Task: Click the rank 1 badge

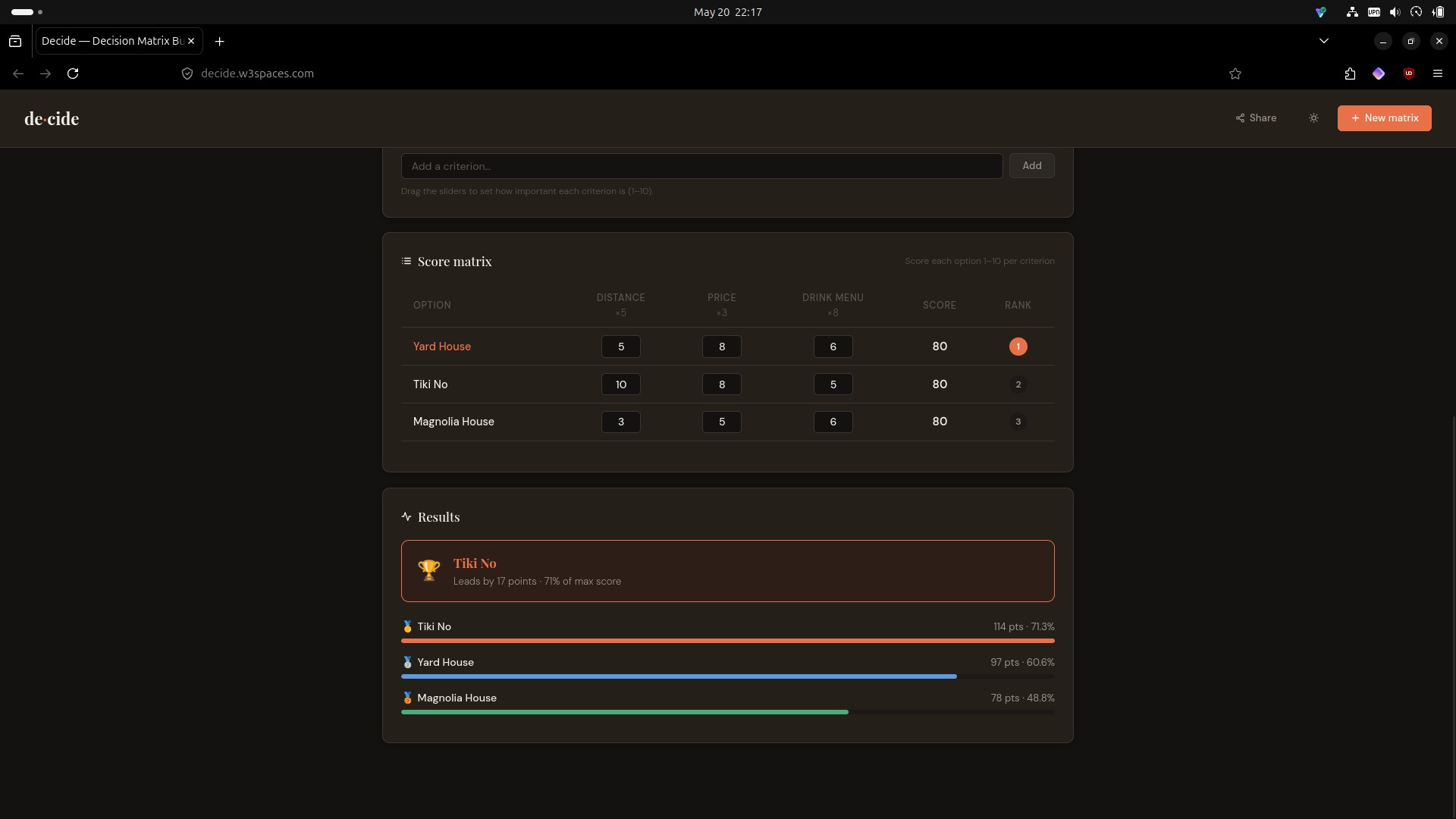Action: [x=1018, y=347]
